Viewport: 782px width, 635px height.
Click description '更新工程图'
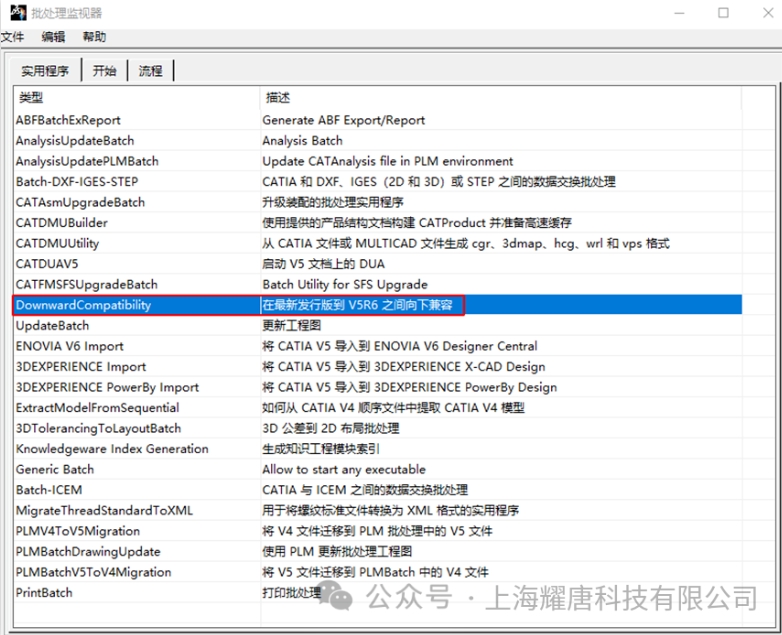click(x=292, y=325)
